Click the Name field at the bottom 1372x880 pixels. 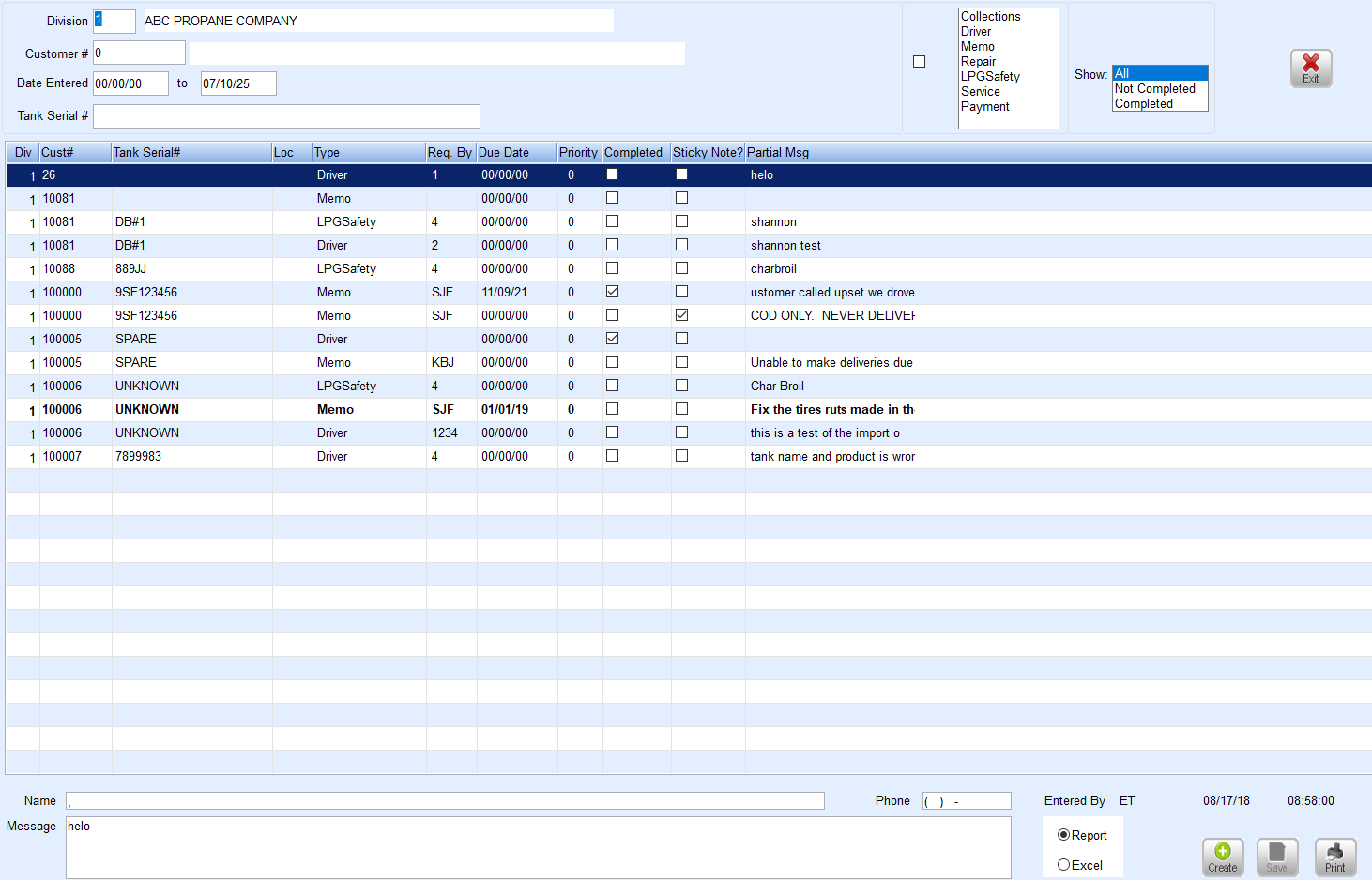[445, 800]
